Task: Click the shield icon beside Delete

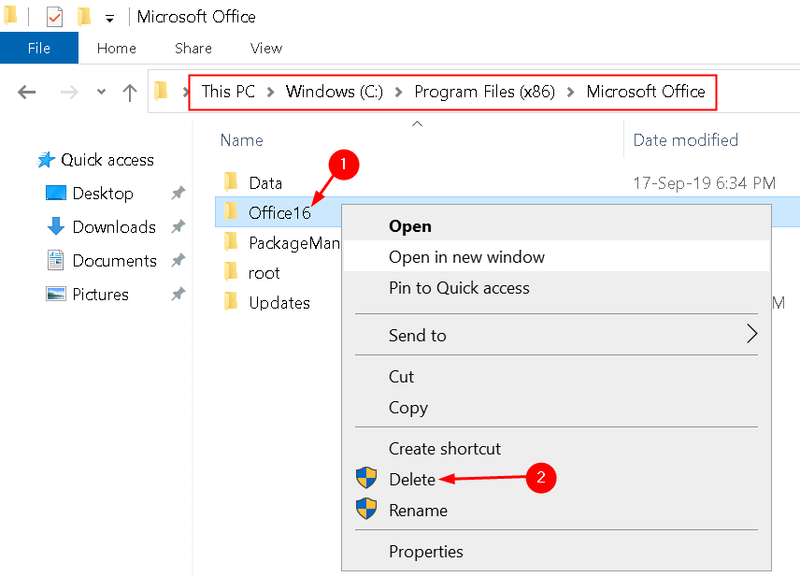Action: coord(366,478)
